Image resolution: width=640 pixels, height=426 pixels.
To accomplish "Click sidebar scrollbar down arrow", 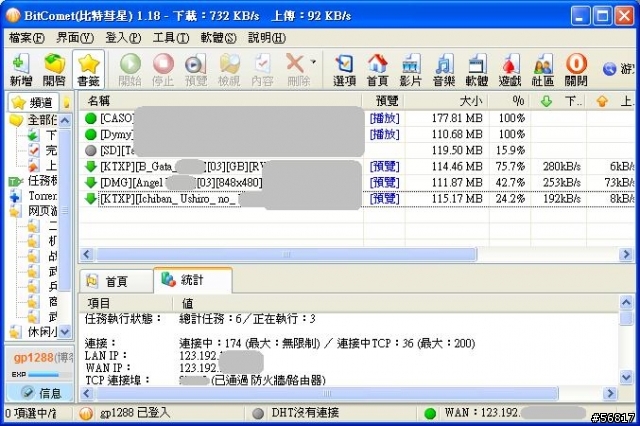I will (x=65, y=332).
